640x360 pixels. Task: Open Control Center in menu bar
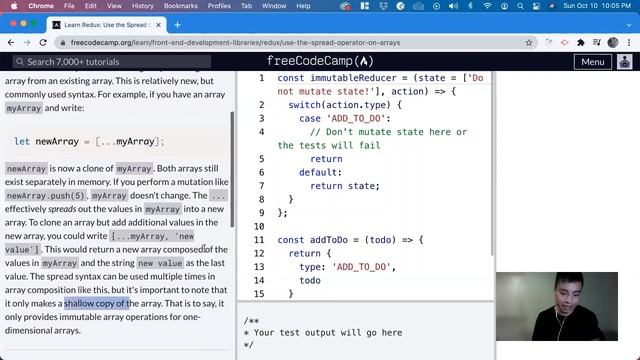coord(536,6)
